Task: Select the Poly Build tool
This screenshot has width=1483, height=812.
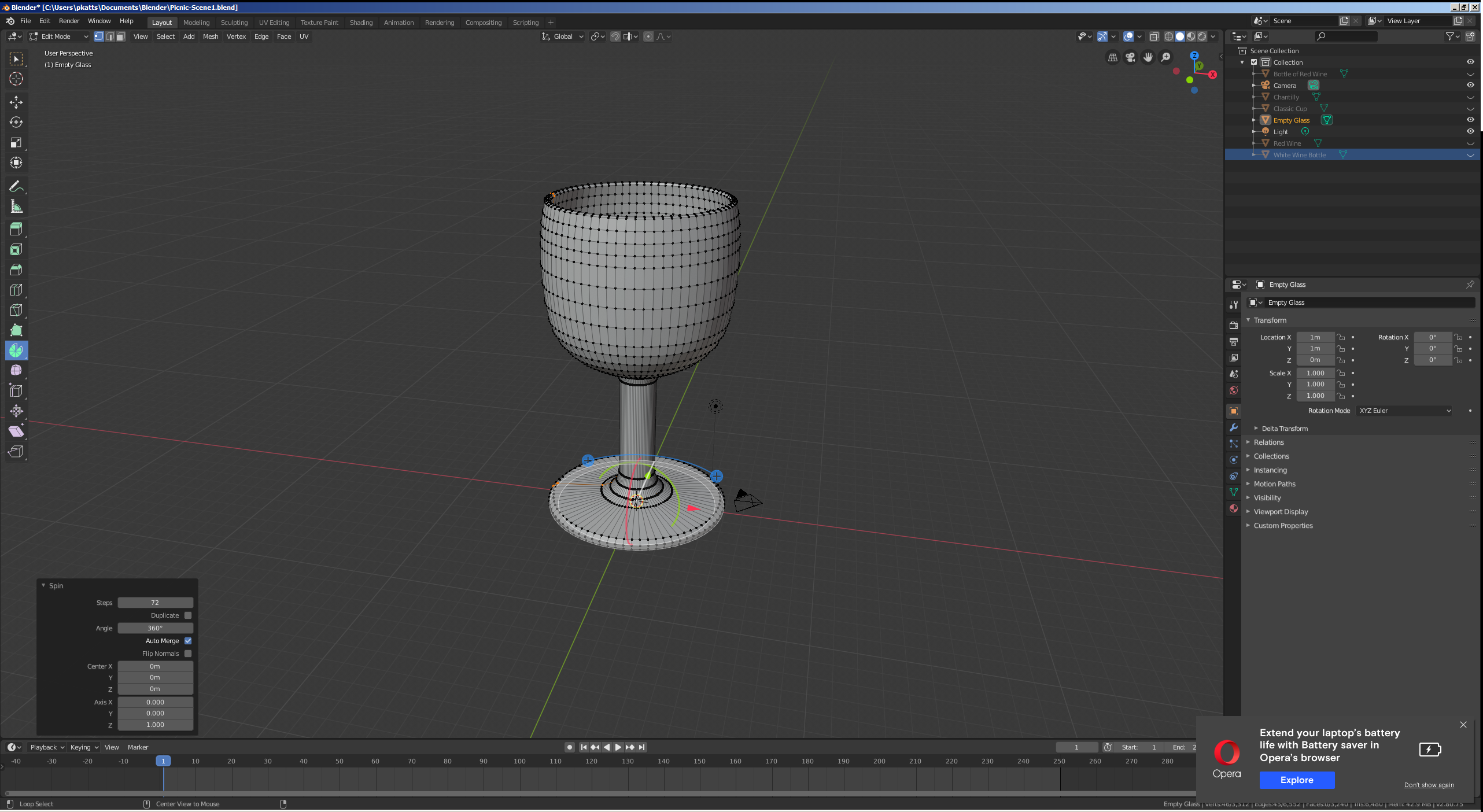Action: pos(16,330)
